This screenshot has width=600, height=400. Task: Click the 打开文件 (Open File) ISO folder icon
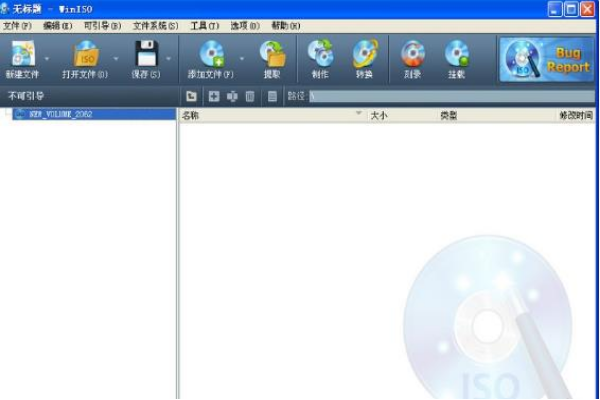click(x=85, y=54)
